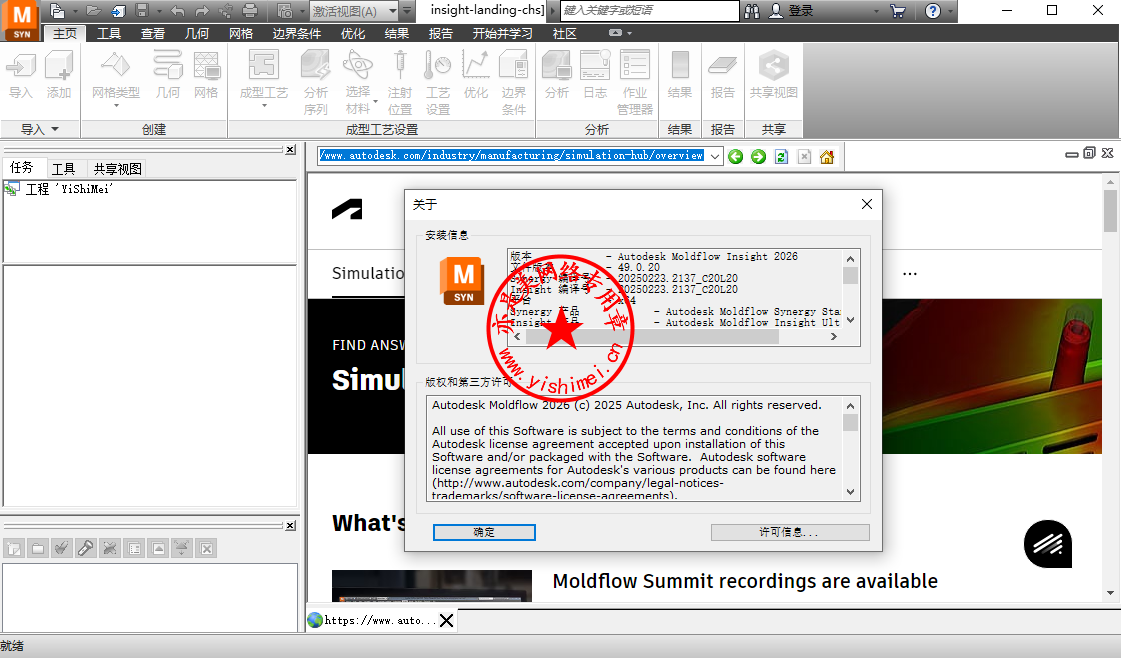This screenshot has height=658, width=1121.
Task: Click the Home house icon
Action: (x=827, y=157)
